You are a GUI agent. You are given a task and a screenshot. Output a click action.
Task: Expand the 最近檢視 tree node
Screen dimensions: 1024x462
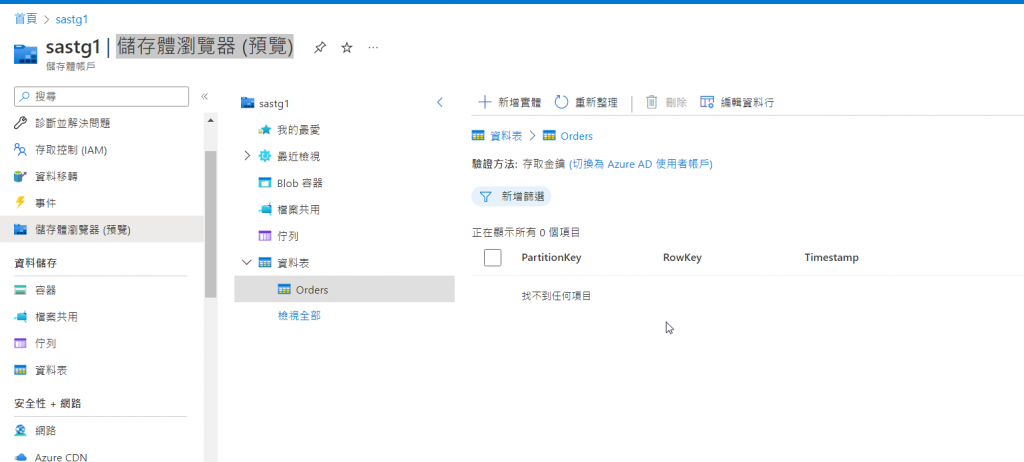pos(247,156)
